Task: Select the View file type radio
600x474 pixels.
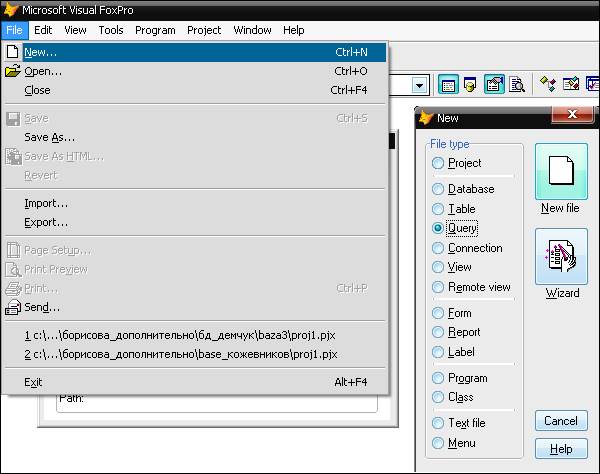Action: (x=438, y=267)
